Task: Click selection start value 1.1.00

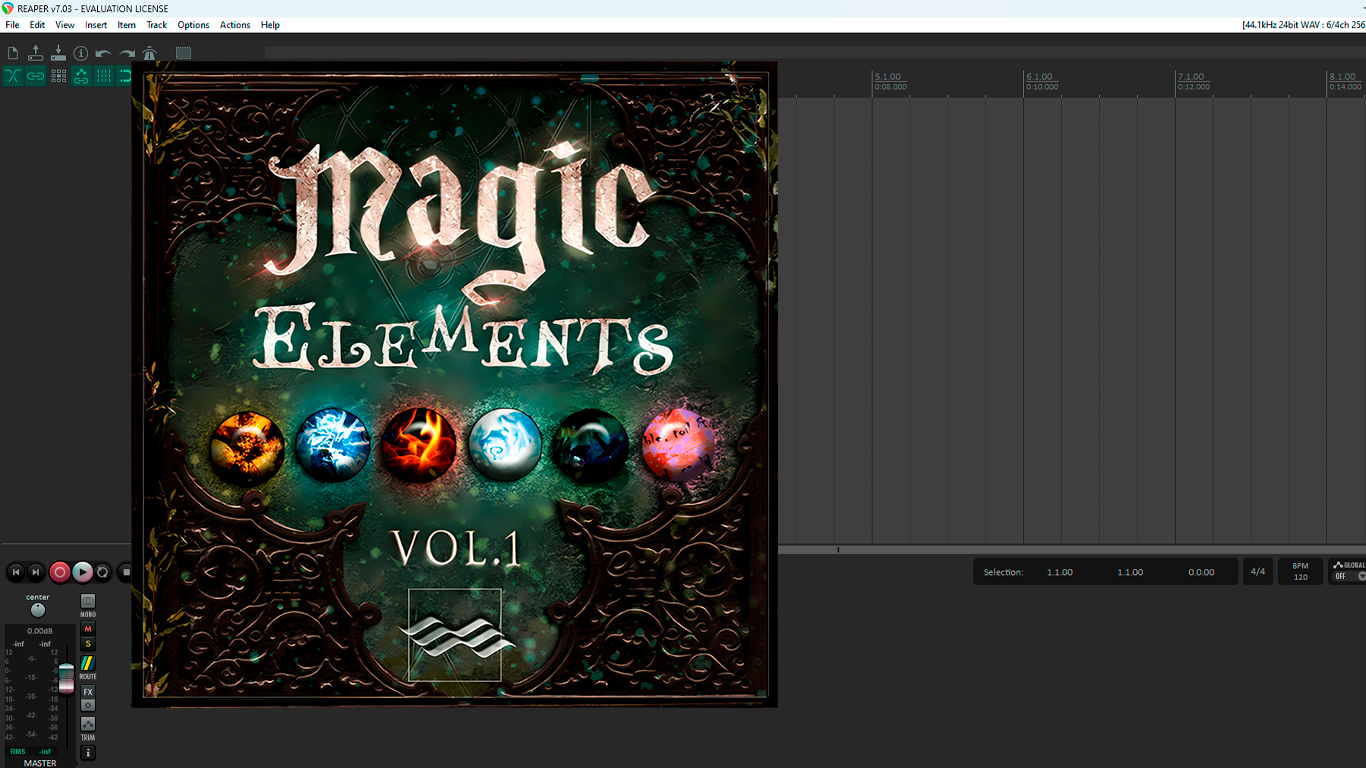Action: tap(1060, 572)
